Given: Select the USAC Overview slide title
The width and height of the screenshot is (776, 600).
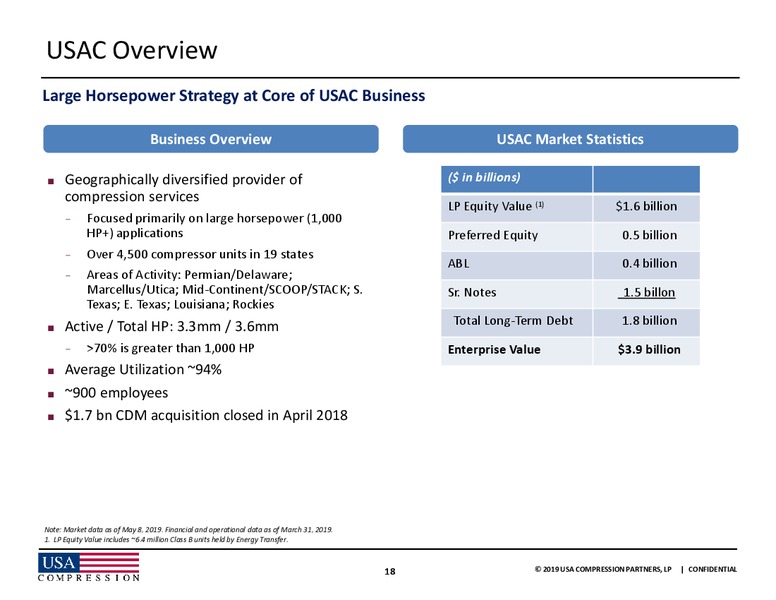Looking at the screenshot, I should (132, 50).
